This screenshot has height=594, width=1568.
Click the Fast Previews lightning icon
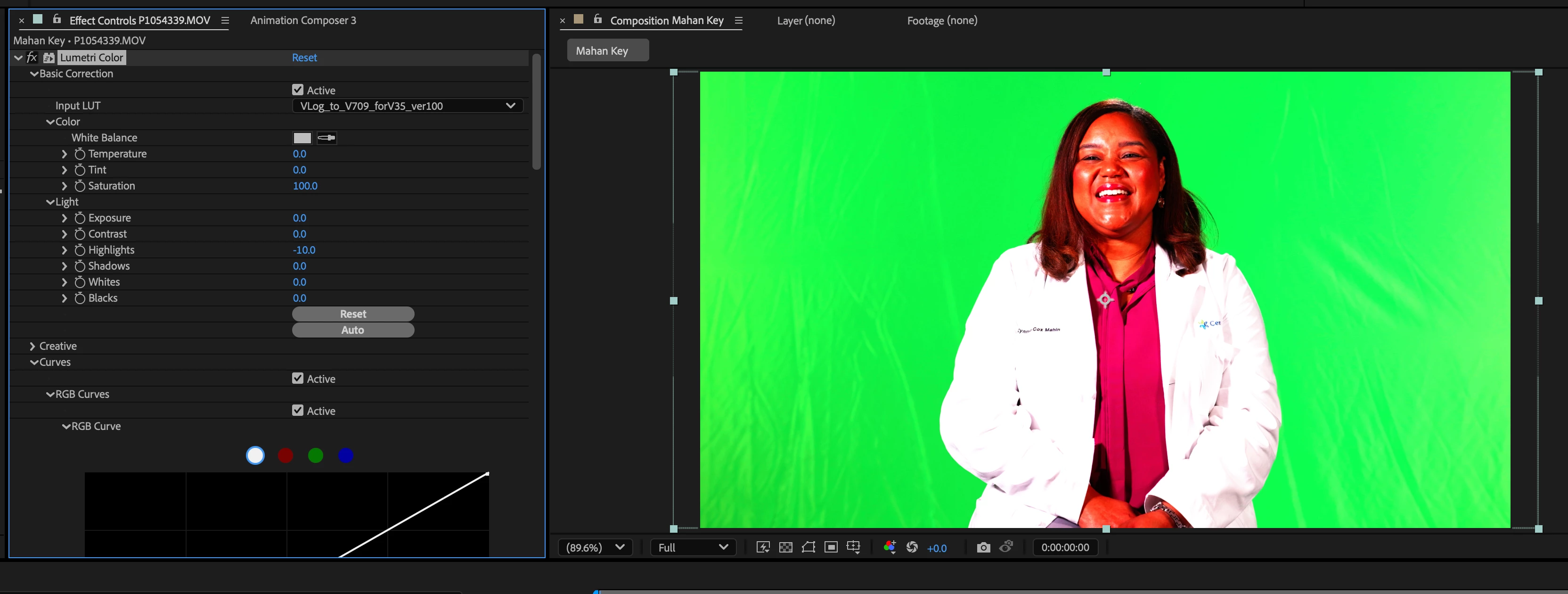pyautogui.click(x=763, y=547)
